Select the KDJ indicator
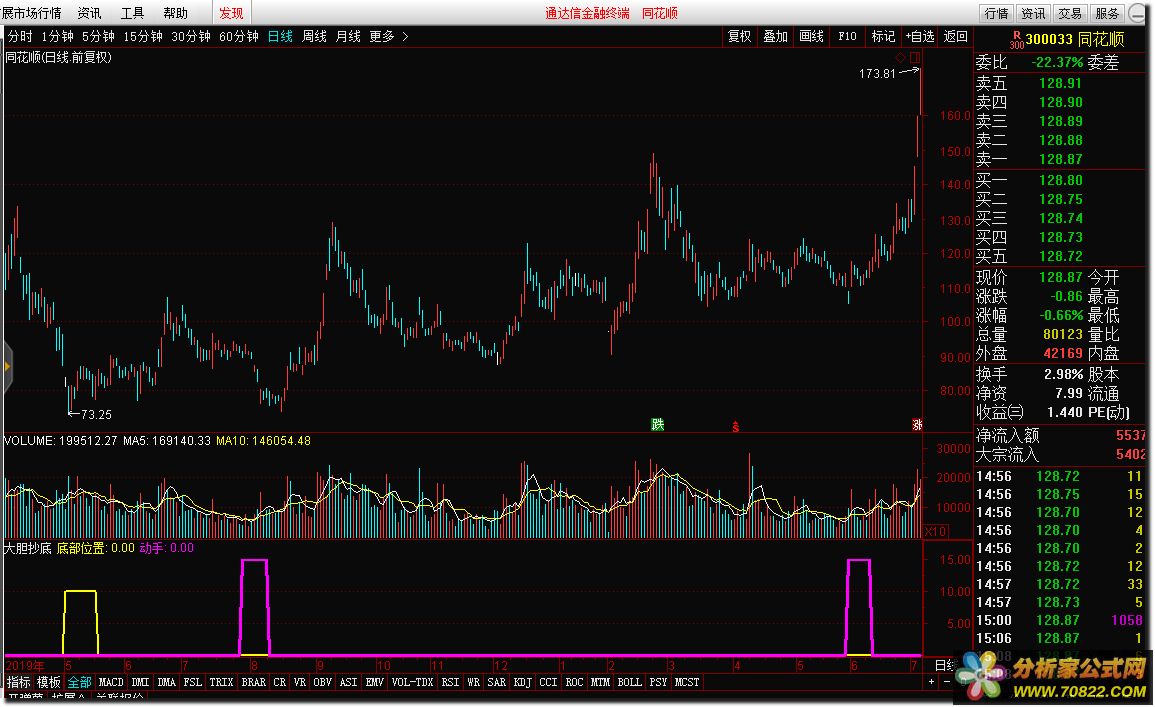Image resolution: width=1155 pixels, height=707 pixels. [522, 683]
